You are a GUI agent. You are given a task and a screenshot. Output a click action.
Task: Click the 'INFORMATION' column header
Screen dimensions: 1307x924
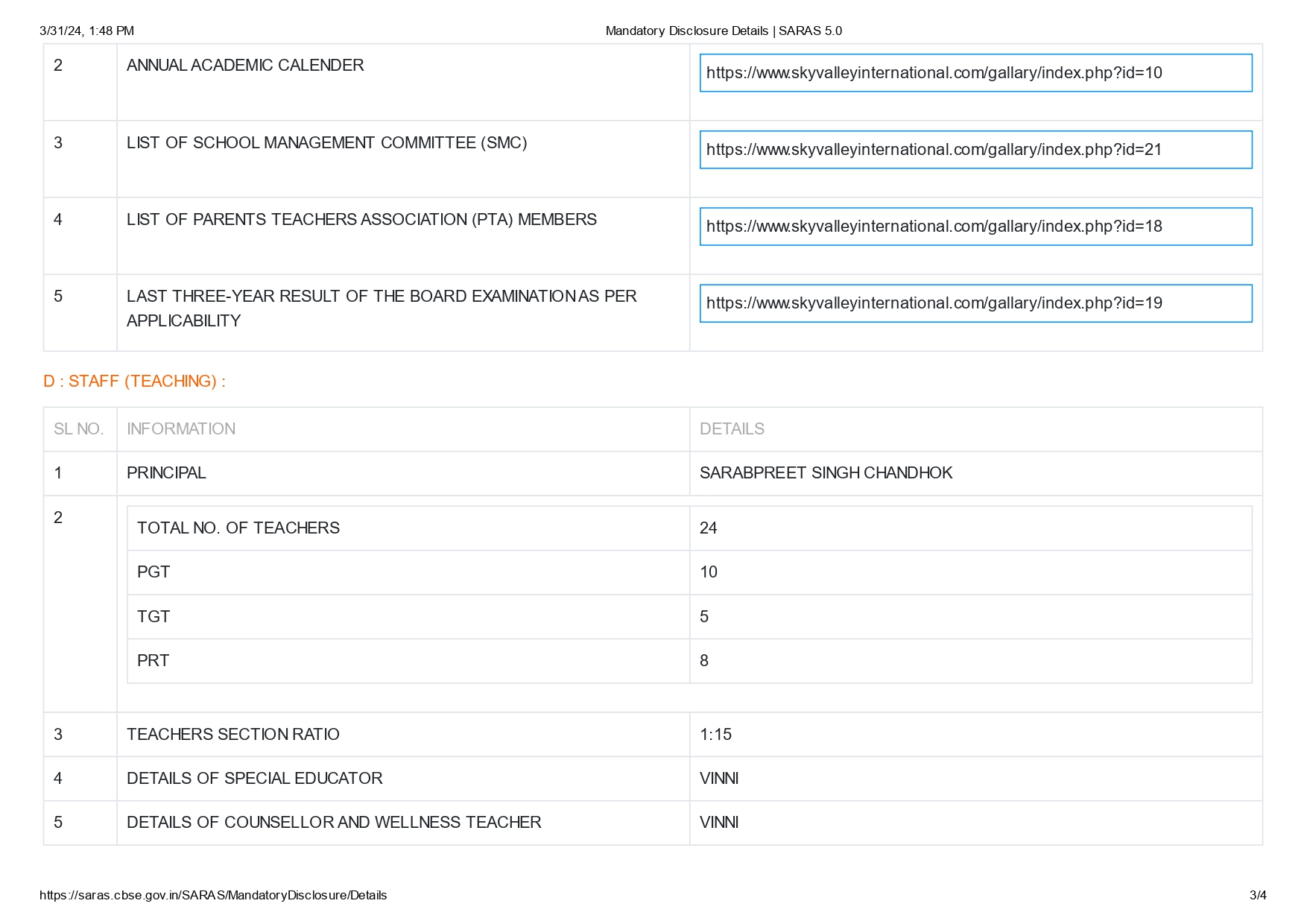(x=181, y=429)
